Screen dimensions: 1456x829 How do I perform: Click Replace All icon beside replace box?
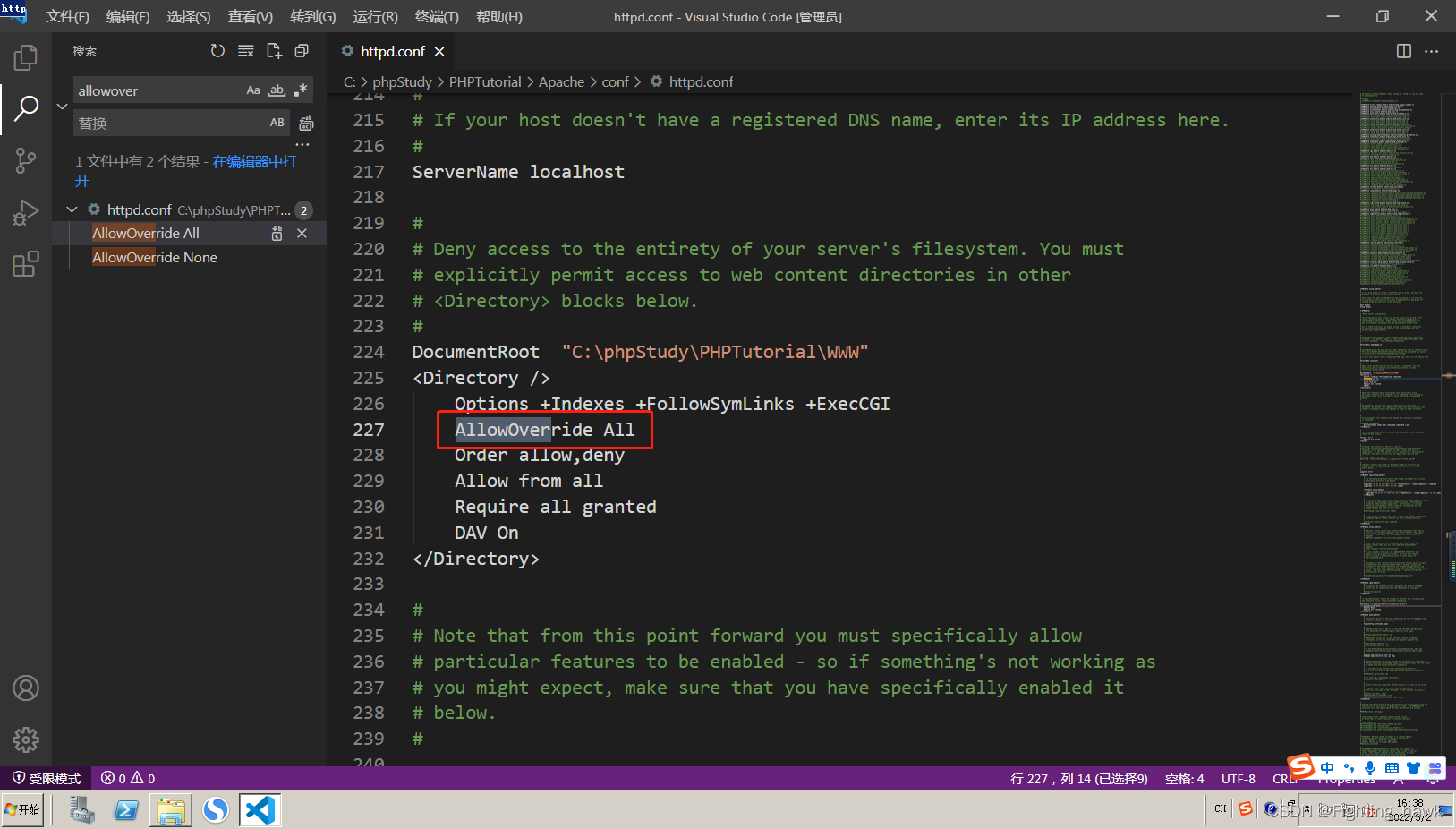click(306, 124)
